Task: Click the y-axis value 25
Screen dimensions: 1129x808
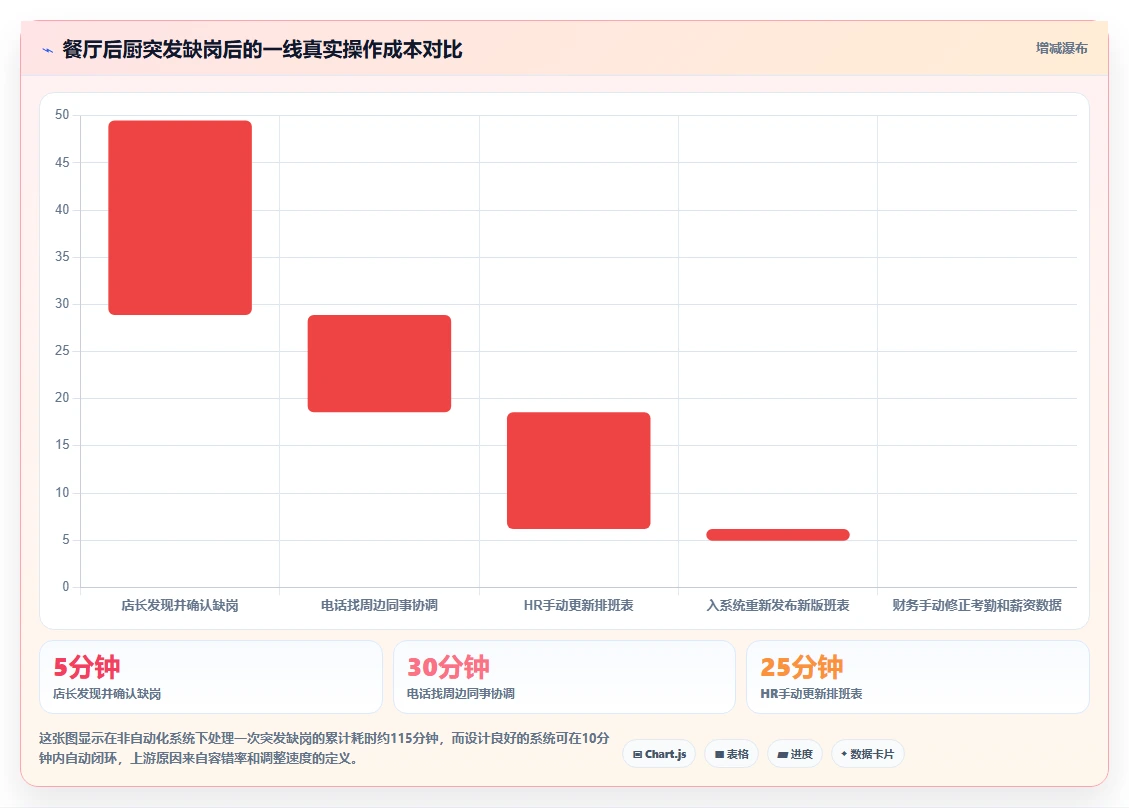Action: [x=62, y=351]
